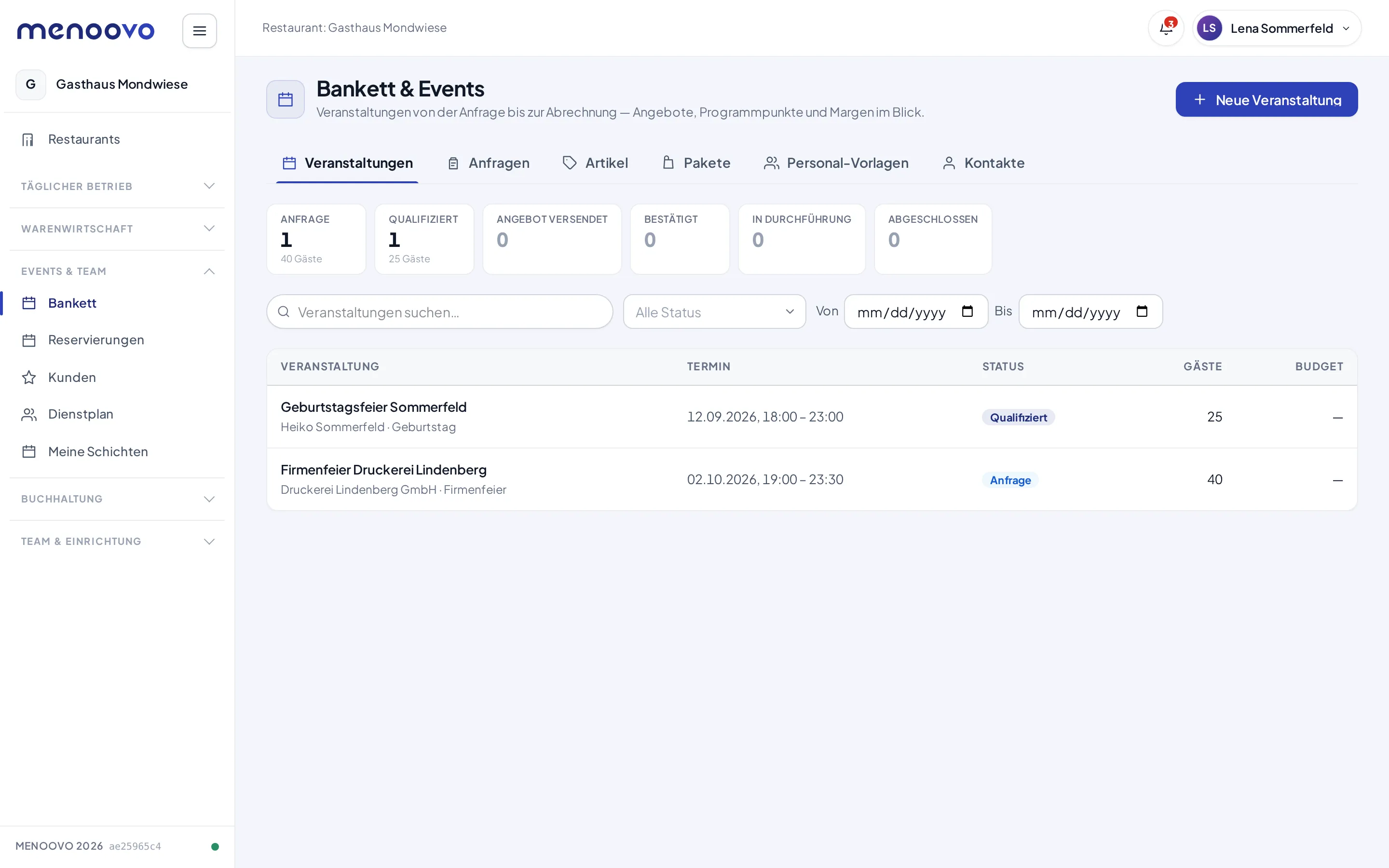This screenshot has width=1389, height=868.
Task: Click the Anfrage status card
Action: pos(316,239)
